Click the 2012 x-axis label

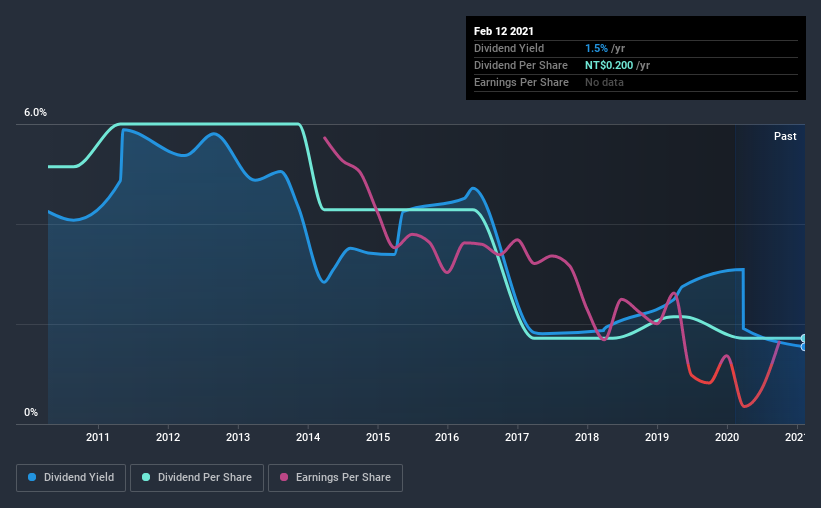click(168, 437)
